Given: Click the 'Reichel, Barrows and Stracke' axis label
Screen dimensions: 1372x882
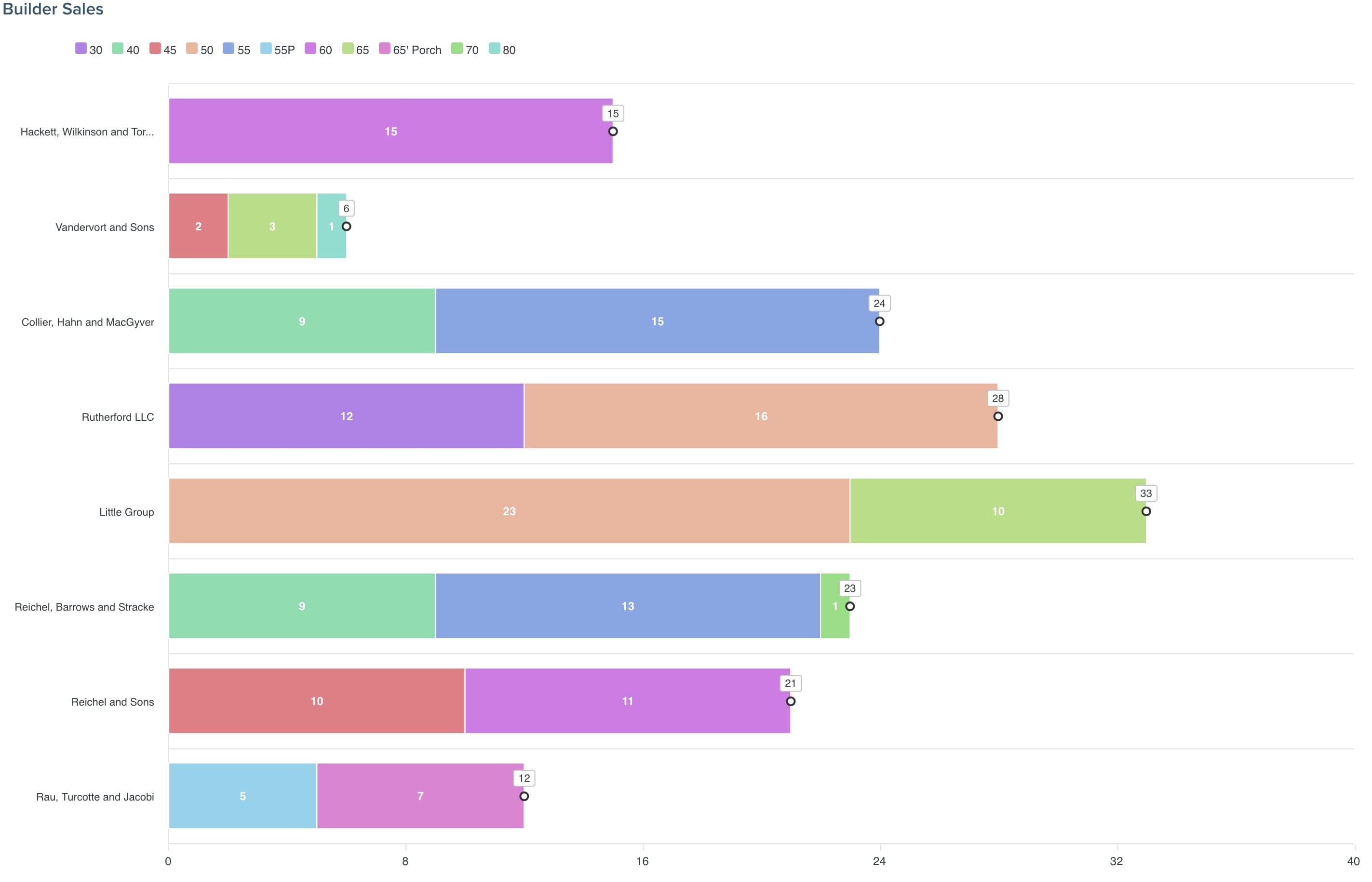Looking at the screenshot, I should [x=84, y=607].
